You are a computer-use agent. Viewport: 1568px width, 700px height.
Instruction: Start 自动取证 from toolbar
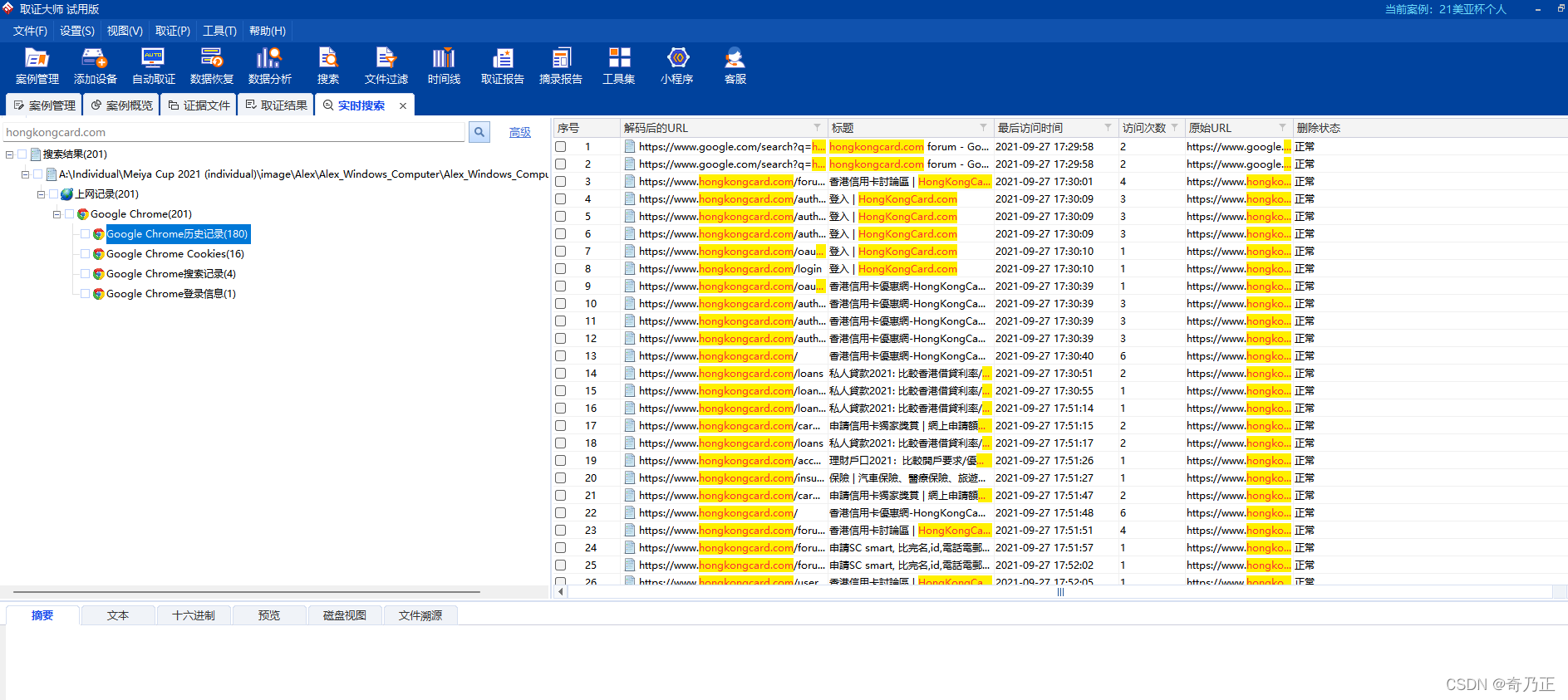pos(154,66)
